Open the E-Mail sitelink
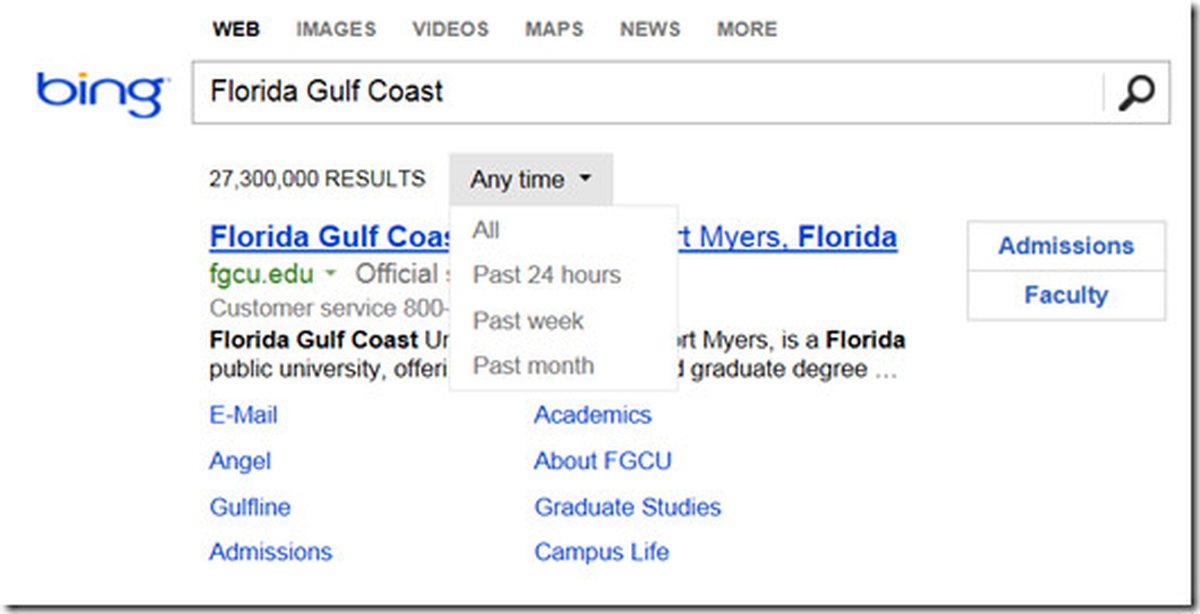Viewport: 1200px width, 614px height. 244,415
